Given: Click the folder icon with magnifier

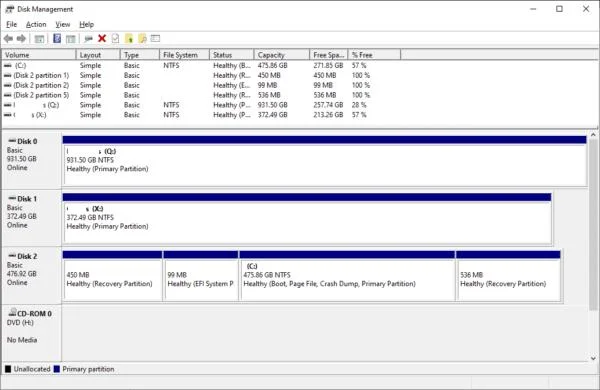Looking at the screenshot, I should click(x=142, y=39).
